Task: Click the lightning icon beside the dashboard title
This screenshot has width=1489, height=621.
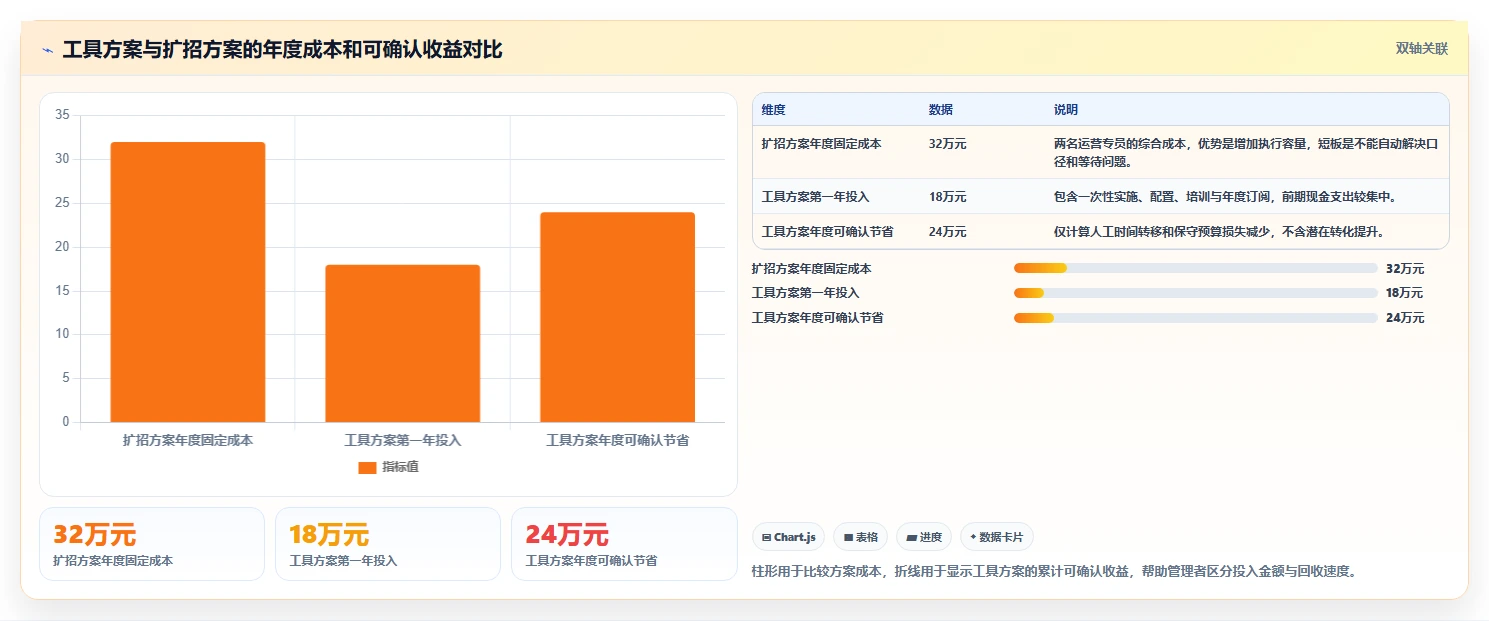Action: pyautogui.click(x=47, y=50)
